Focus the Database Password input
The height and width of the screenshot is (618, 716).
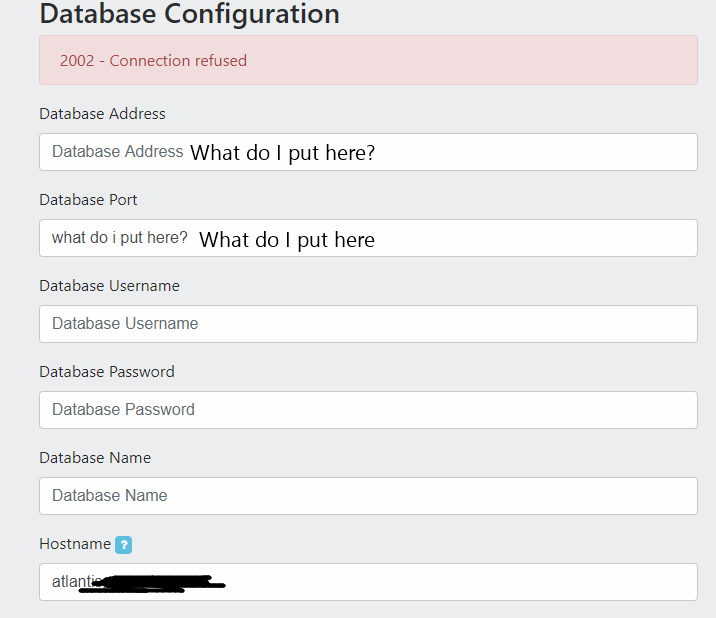coord(368,410)
